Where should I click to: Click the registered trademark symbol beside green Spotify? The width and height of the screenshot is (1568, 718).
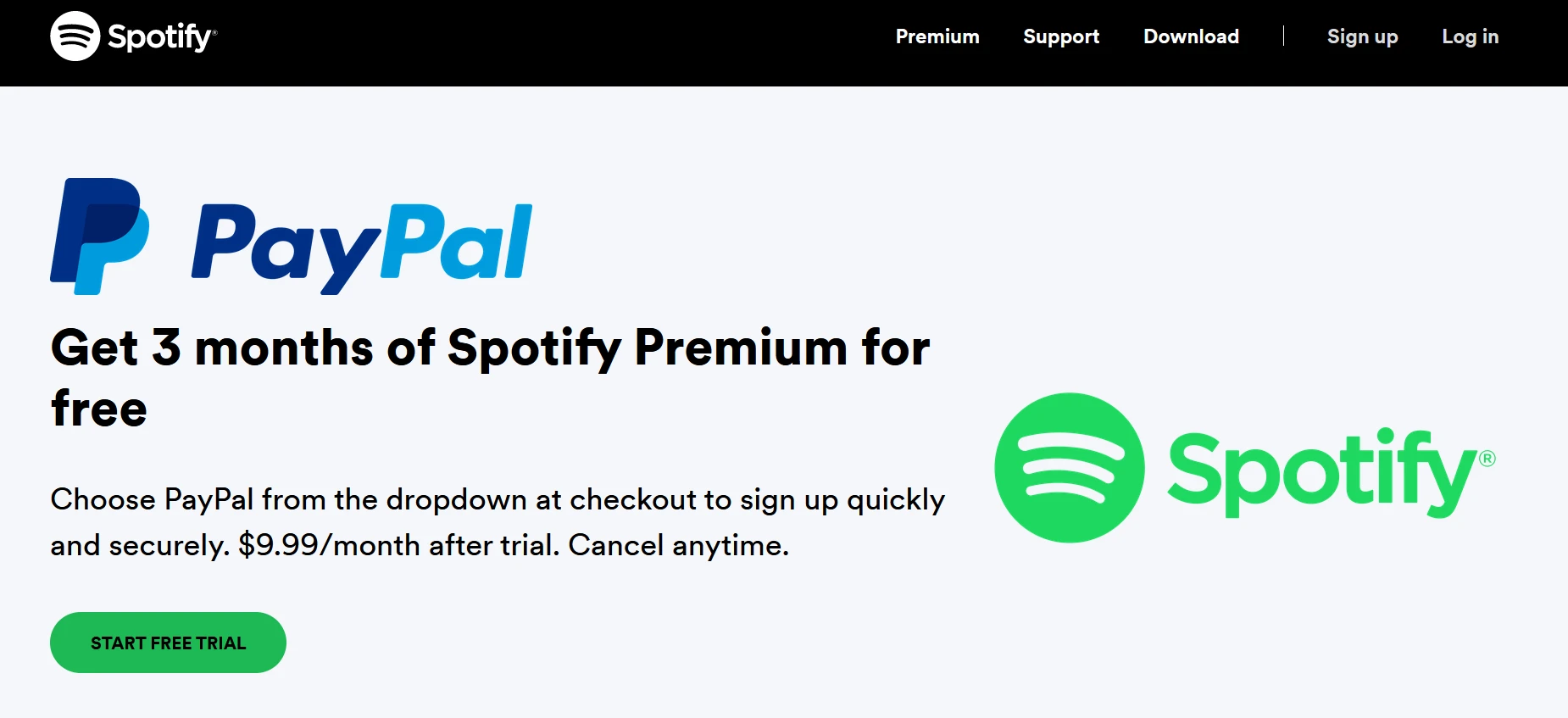tap(1487, 459)
